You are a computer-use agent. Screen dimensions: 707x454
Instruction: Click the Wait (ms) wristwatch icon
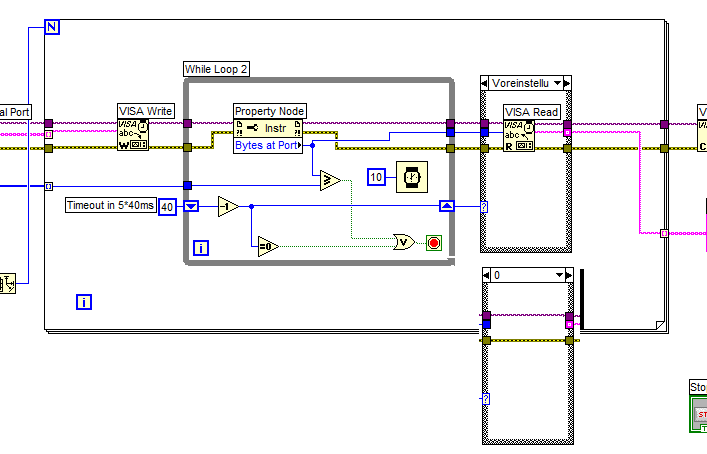coord(412,177)
